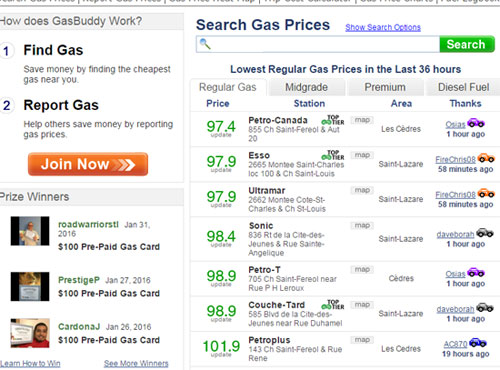
Task: Click the blue car icon beside AC870
Action: [x=478, y=342]
